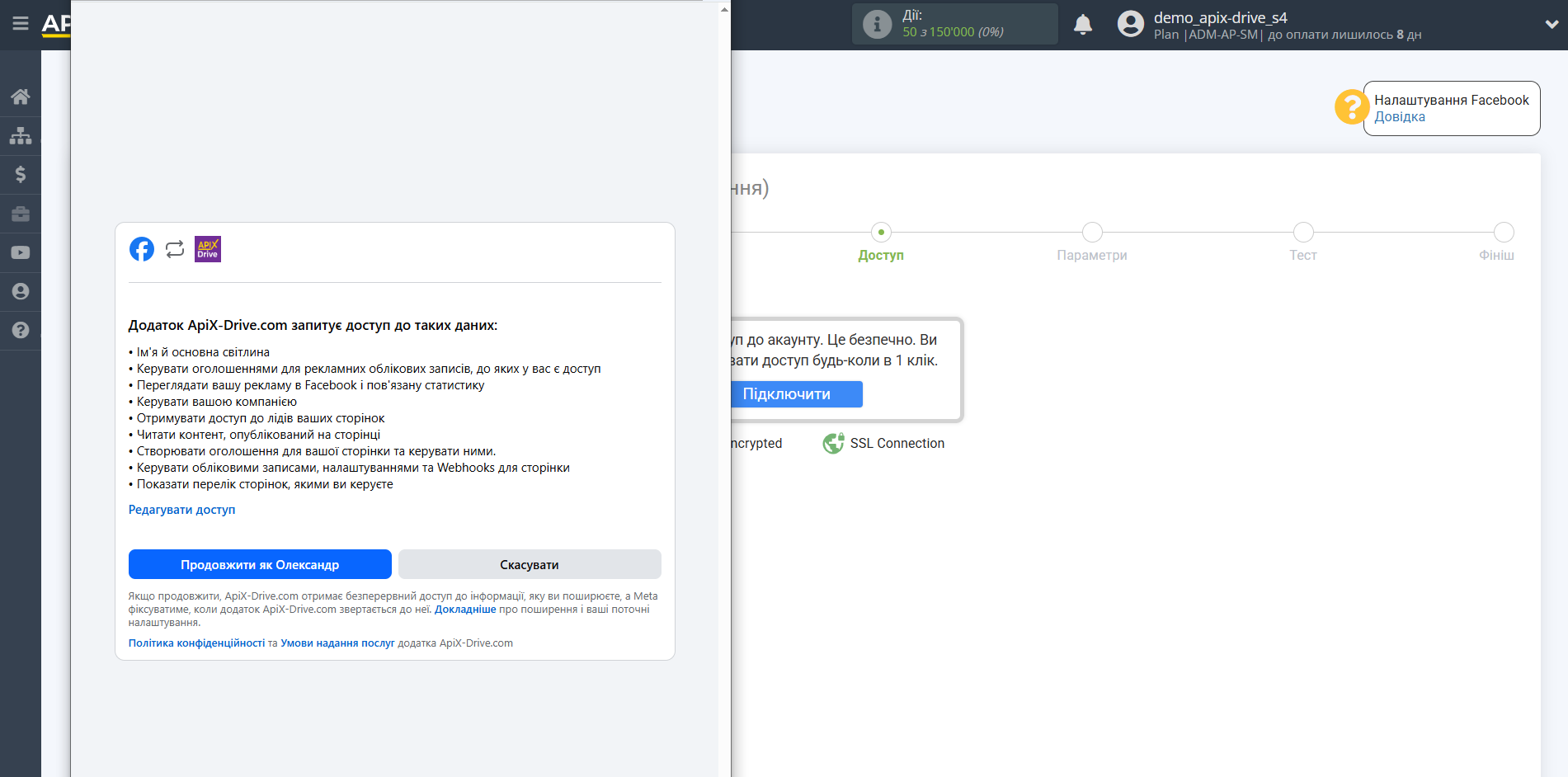Click Продовжити як Олександр button
1568x777 pixels.
pyautogui.click(x=260, y=564)
